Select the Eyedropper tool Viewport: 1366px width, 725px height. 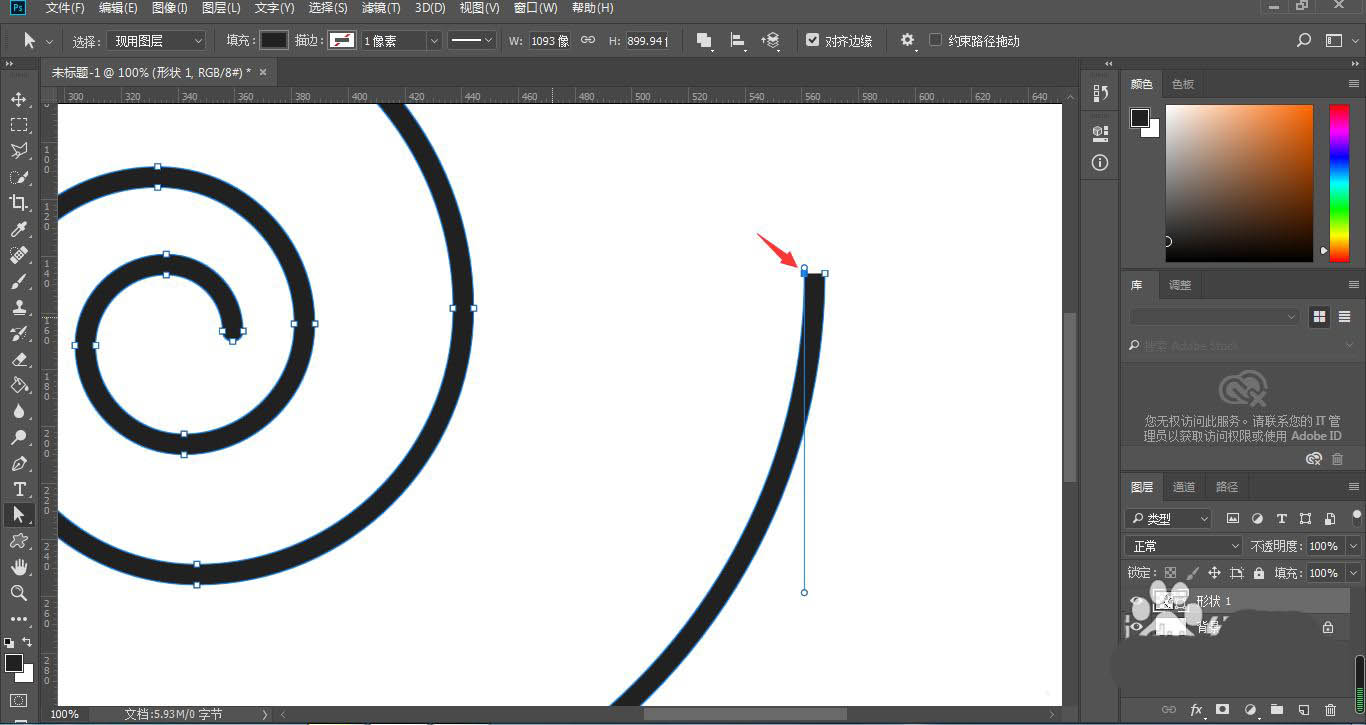pyautogui.click(x=18, y=229)
